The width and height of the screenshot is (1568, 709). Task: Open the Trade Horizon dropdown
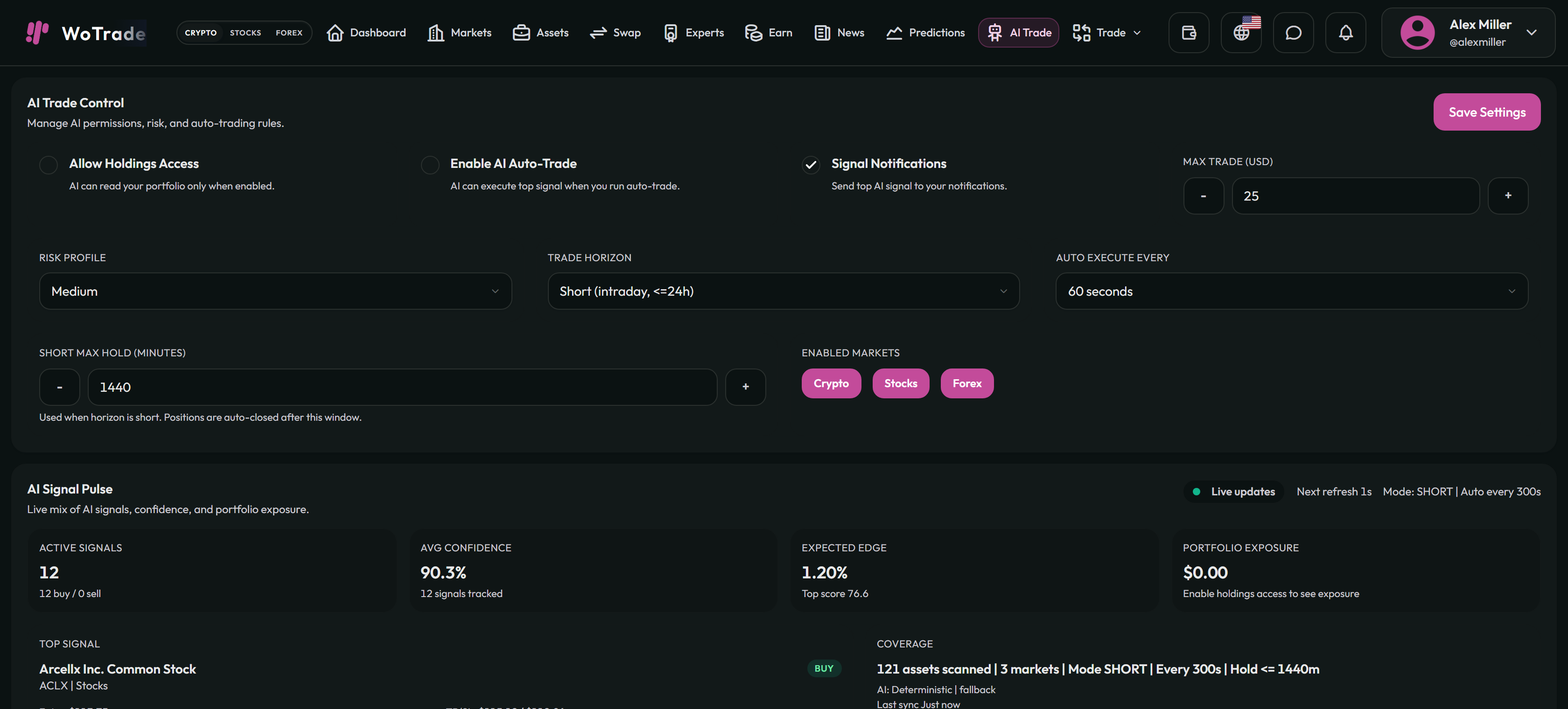click(x=784, y=292)
